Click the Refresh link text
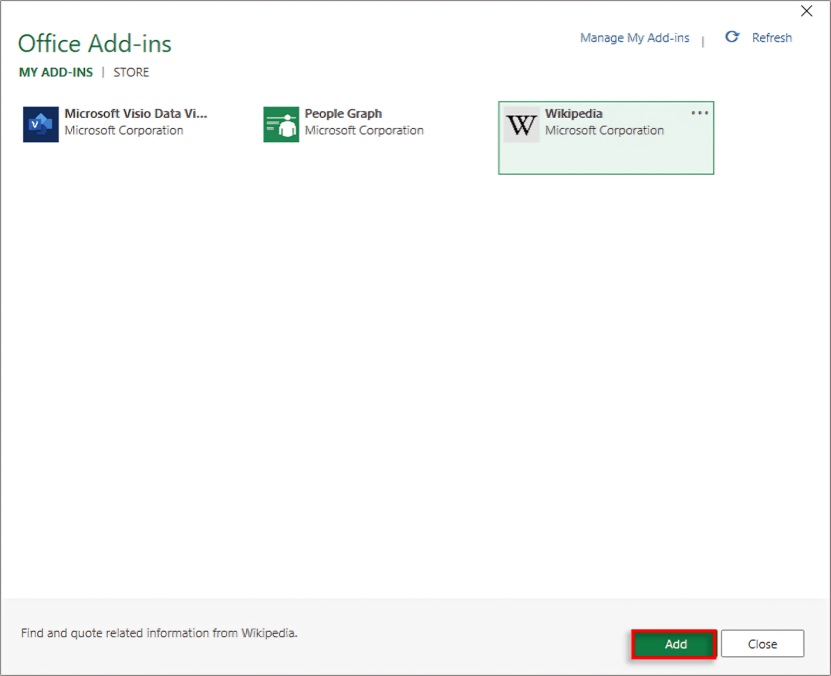Screen dimensions: 831x676 click(x=772, y=38)
